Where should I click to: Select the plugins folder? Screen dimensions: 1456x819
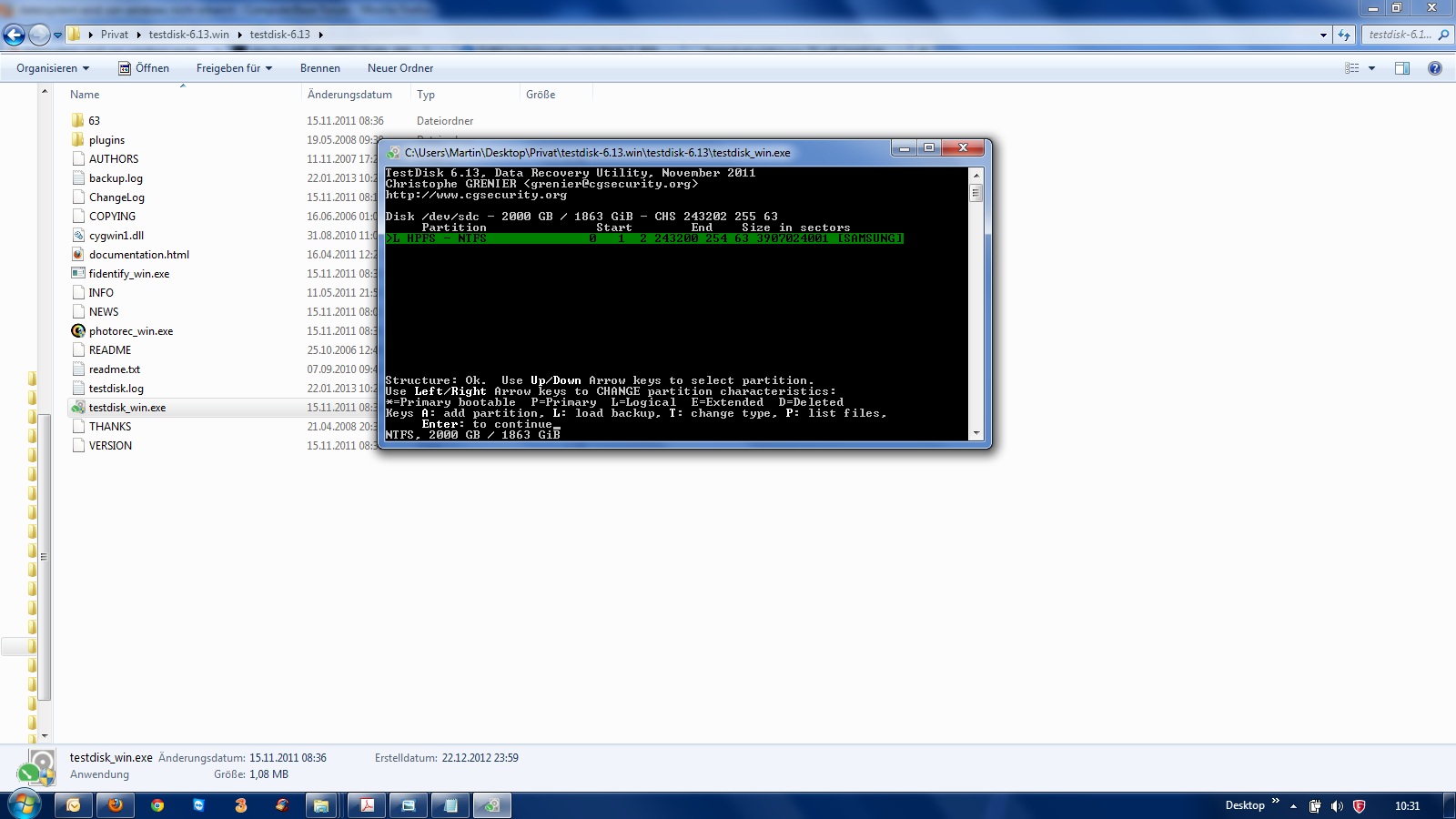(x=106, y=140)
